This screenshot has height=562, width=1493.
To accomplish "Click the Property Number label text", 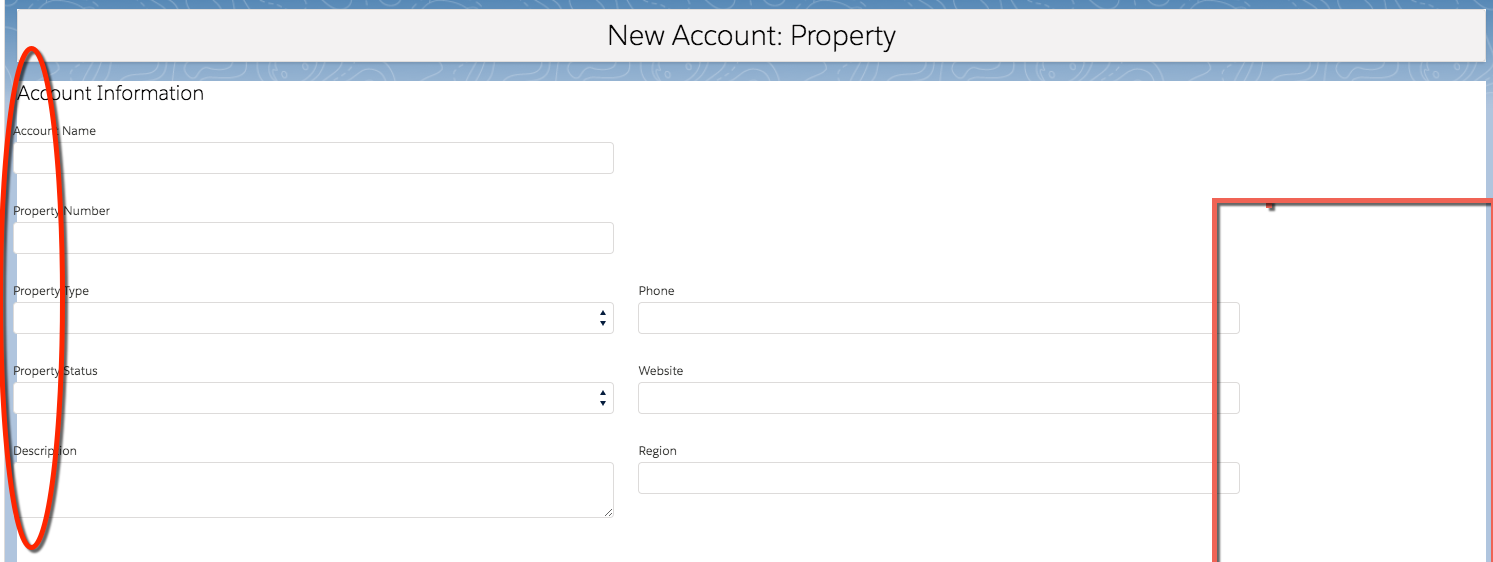I will (62, 211).
